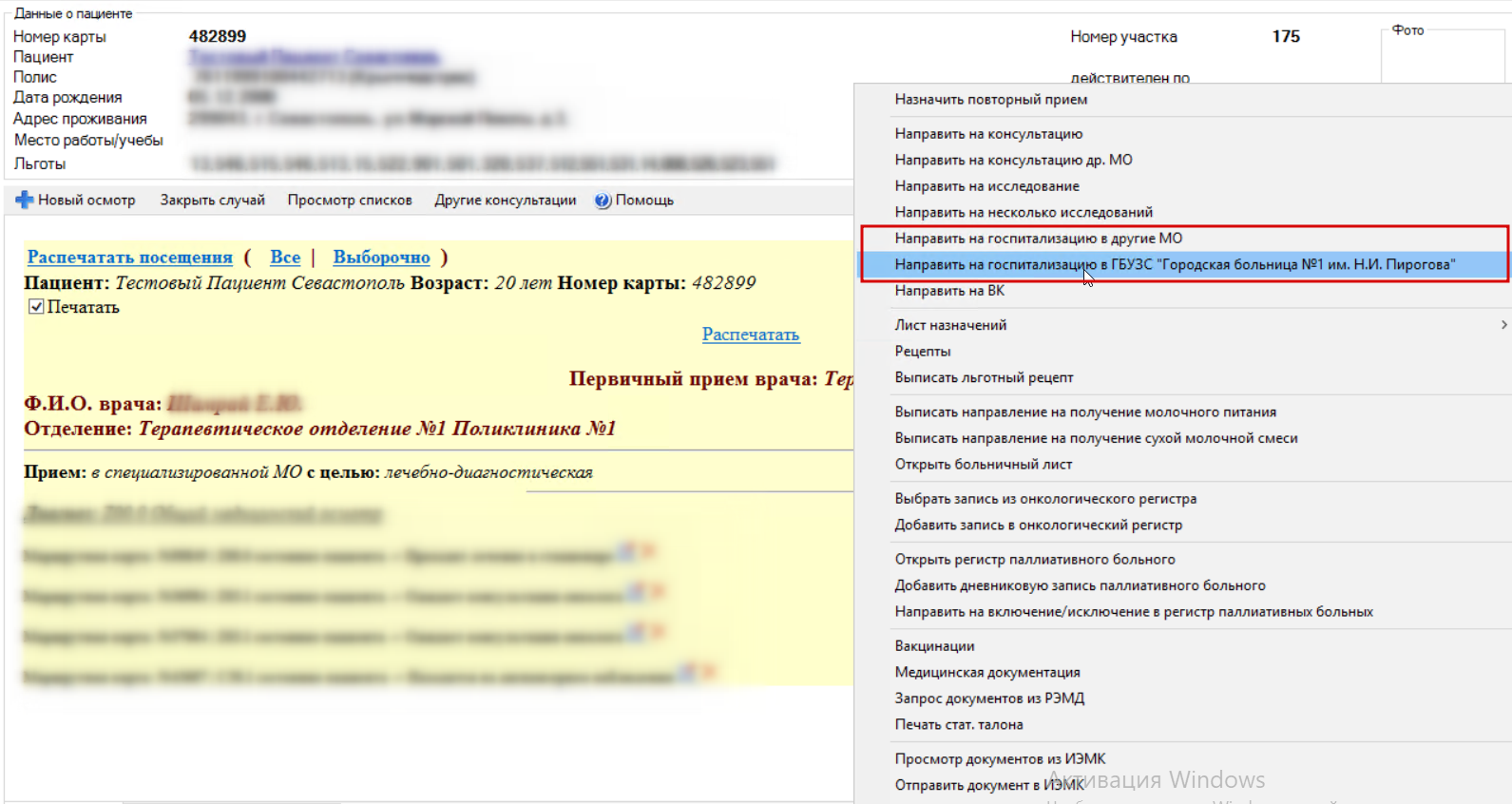Click visit purpose text лечебно-диагностическая

(488, 472)
